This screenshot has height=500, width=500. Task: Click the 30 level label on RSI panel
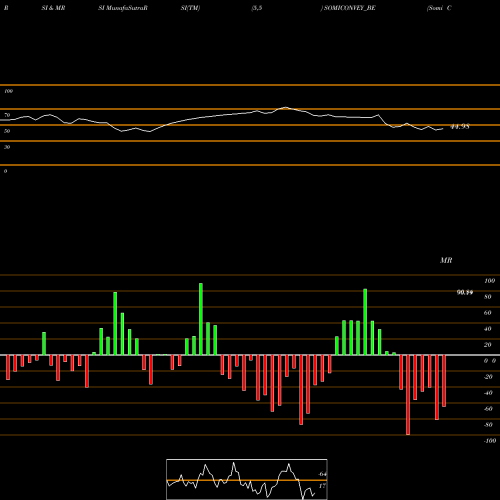pos(7,147)
